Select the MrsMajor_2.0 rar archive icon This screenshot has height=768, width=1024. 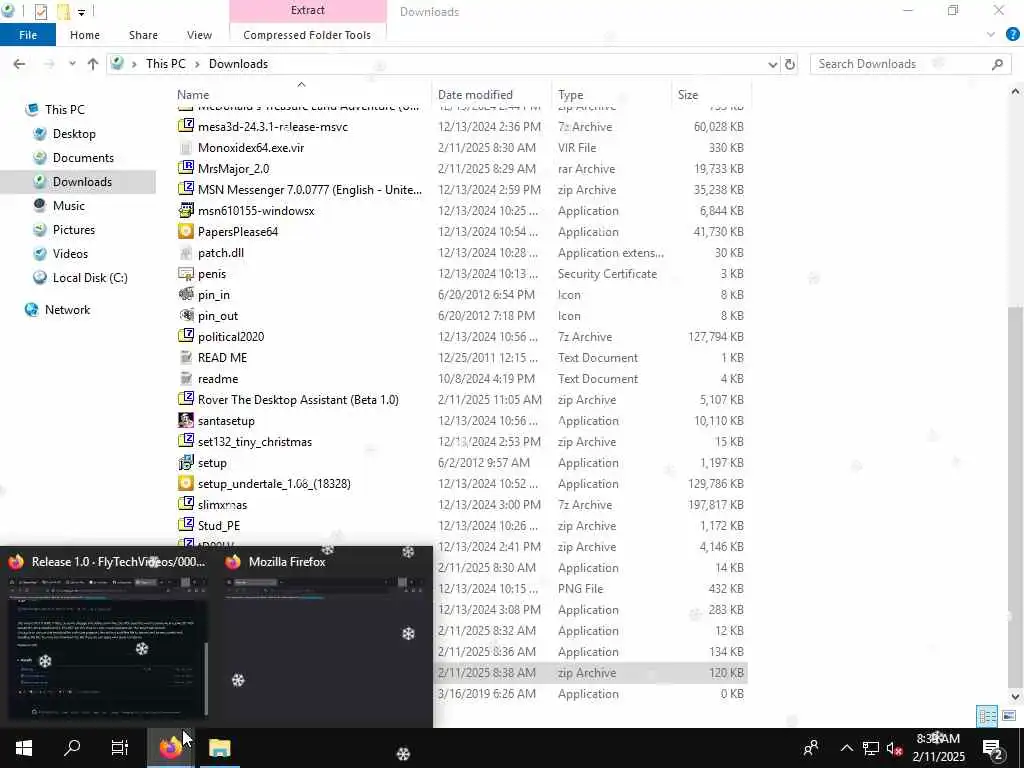[x=186, y=168]
